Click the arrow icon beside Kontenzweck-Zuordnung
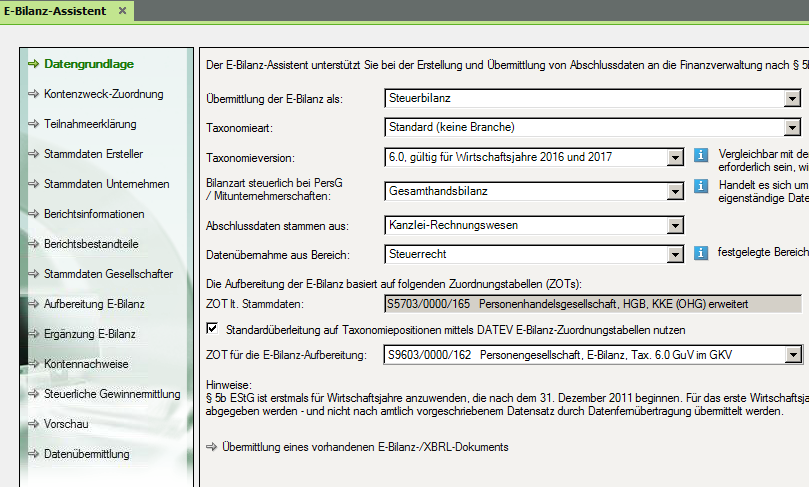This screenshot has height=487, width=809. click(34, 94)
